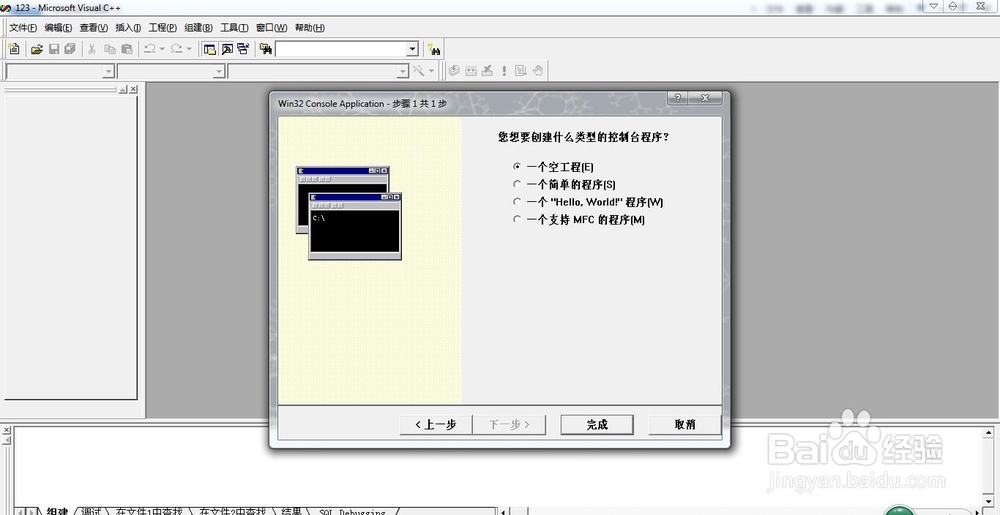Screen dimensions: 1000x515
Task: Click the Redo arrow icon
Action: 177,49
